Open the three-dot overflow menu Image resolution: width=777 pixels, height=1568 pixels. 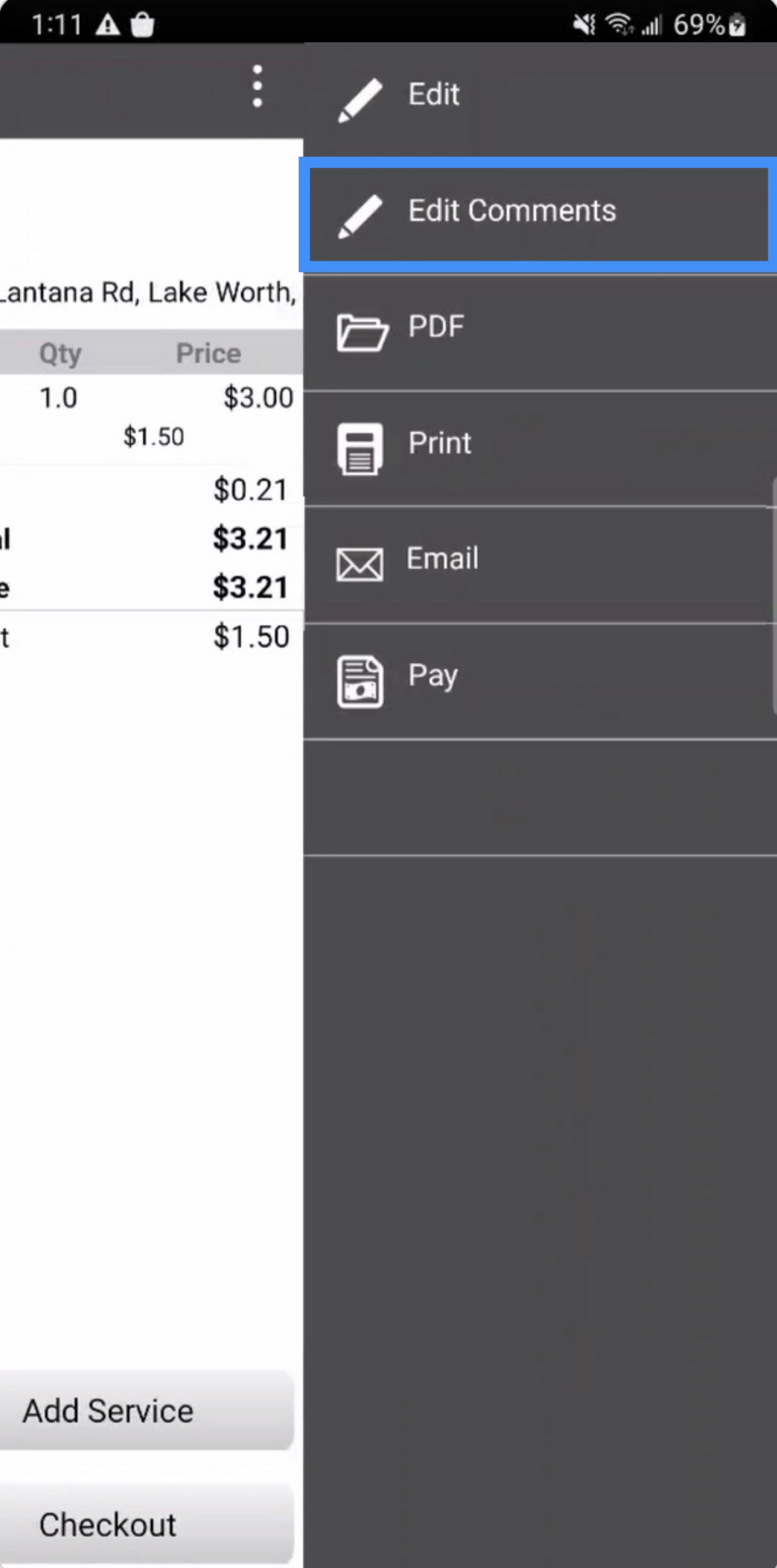257,86
